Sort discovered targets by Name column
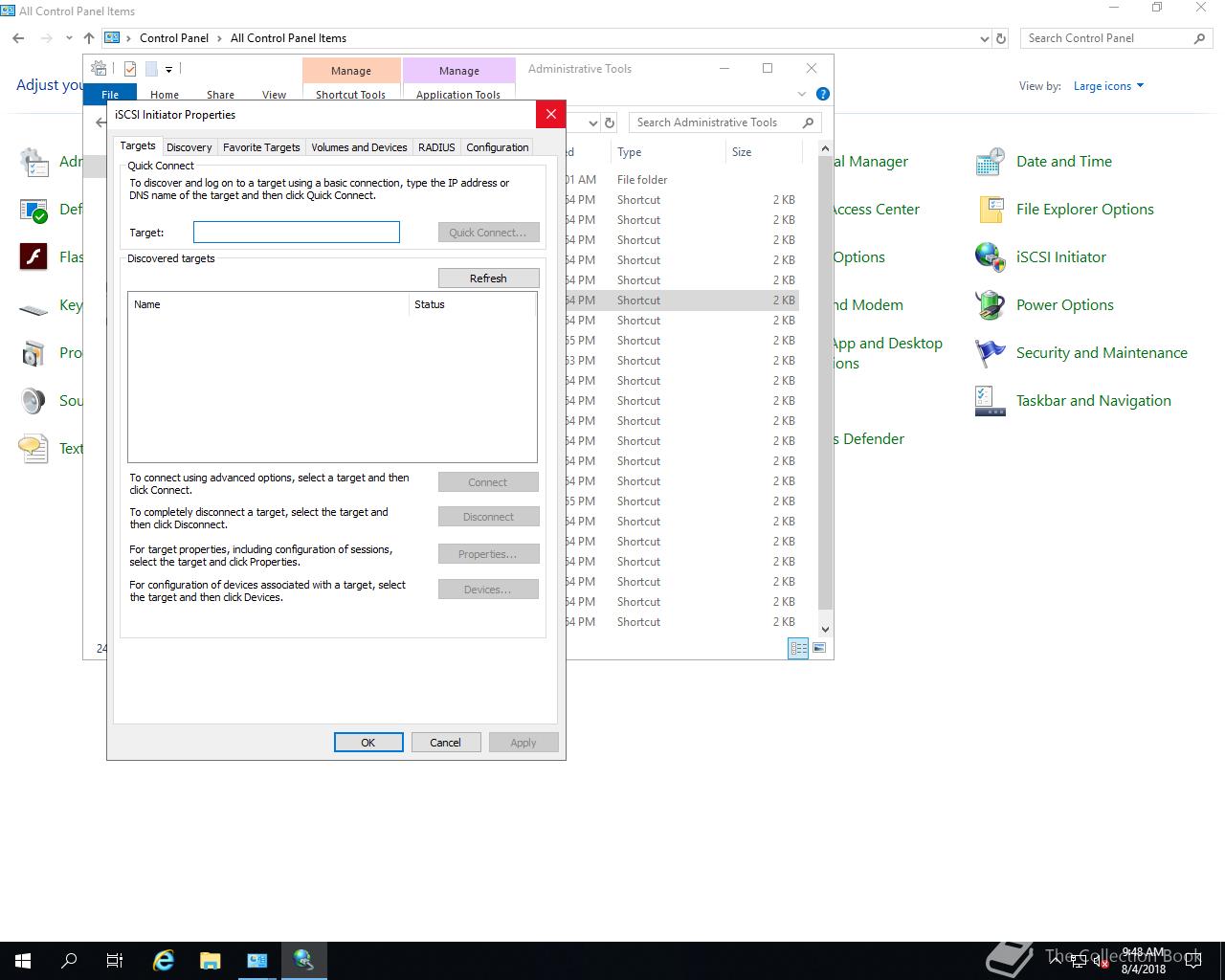The height and width of the screenshot is (980, 1225). pyautogui.click(x=268, y=304)
